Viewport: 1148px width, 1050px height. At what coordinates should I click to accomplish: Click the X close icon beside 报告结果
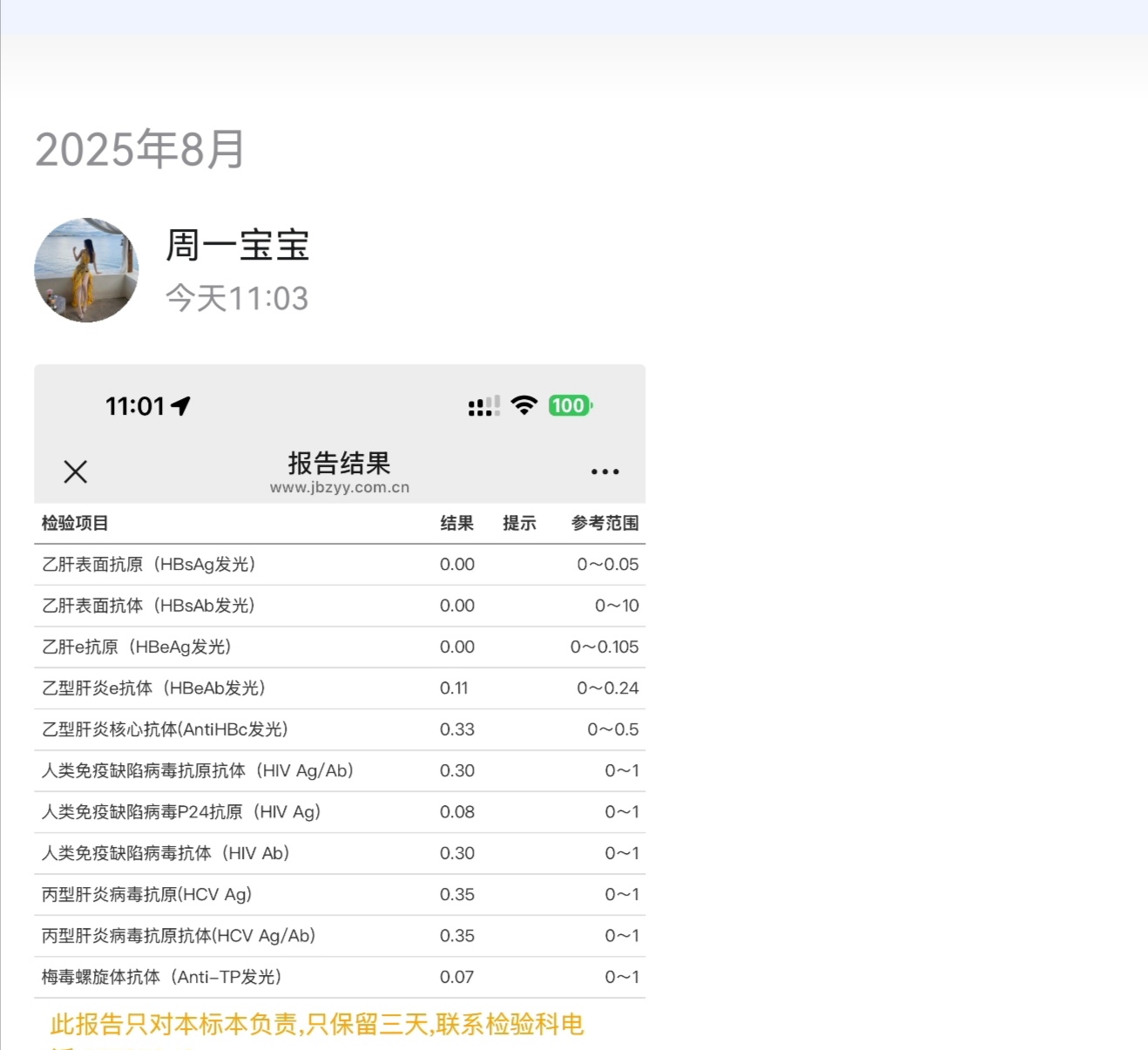(76, 471)
